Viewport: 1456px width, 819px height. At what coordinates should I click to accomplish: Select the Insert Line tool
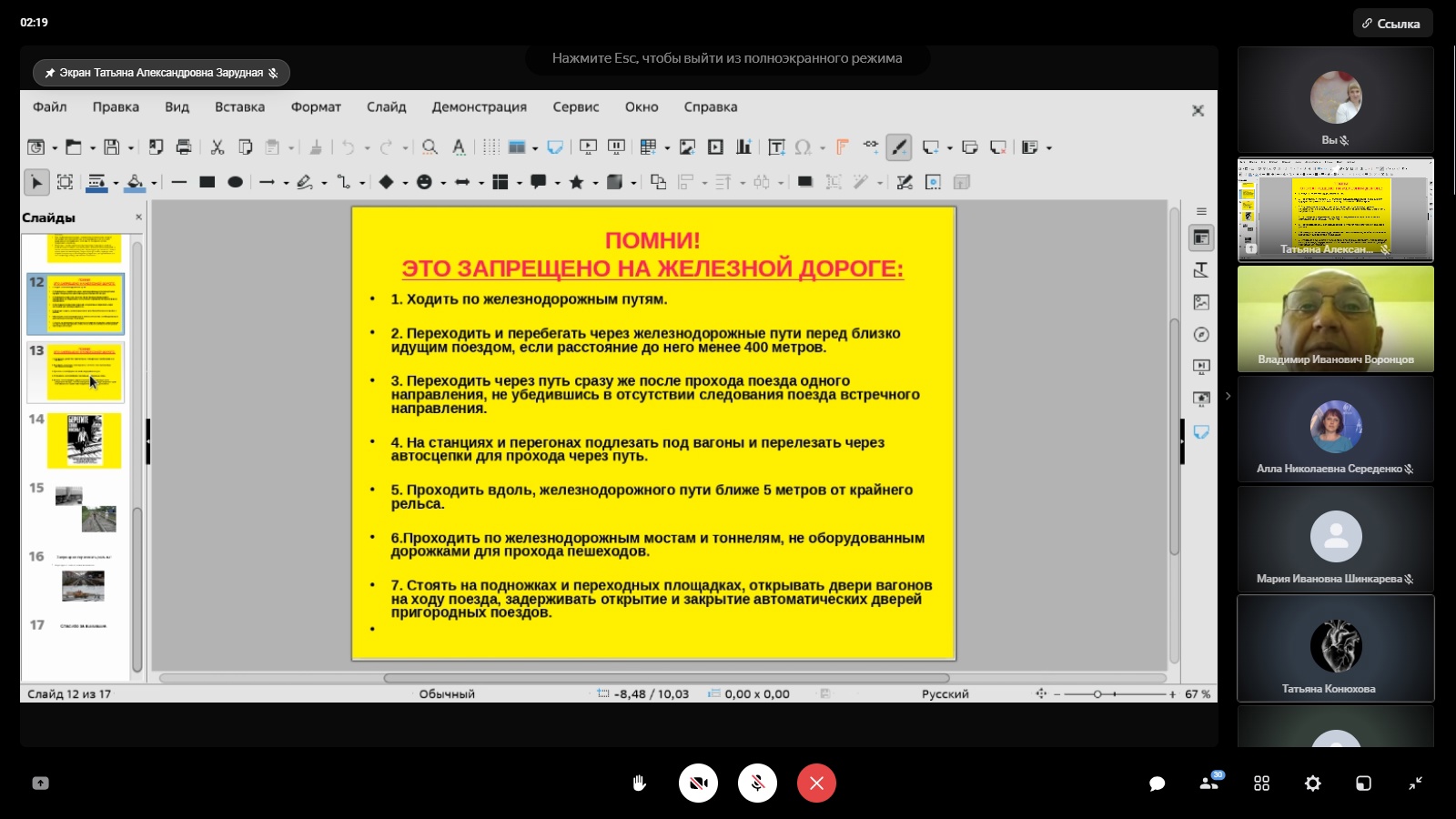coord(178,182)
